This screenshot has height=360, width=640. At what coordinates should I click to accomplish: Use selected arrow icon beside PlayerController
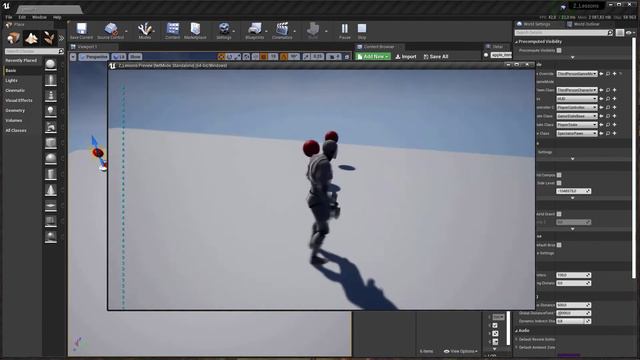(x=601, y=107)
